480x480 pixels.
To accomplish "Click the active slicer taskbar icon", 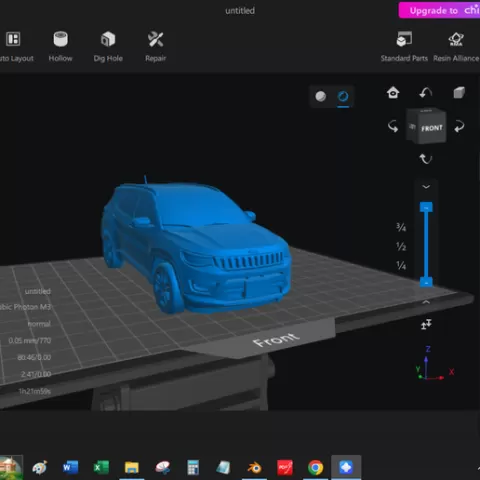I will click(x=346, y=467).
